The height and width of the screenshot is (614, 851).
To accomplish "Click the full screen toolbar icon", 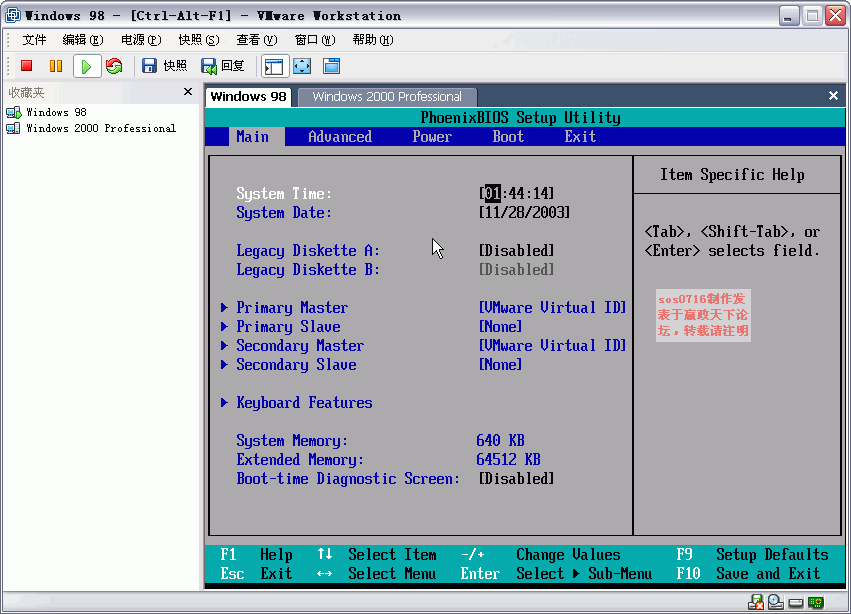I will click(x=302, y=66).
